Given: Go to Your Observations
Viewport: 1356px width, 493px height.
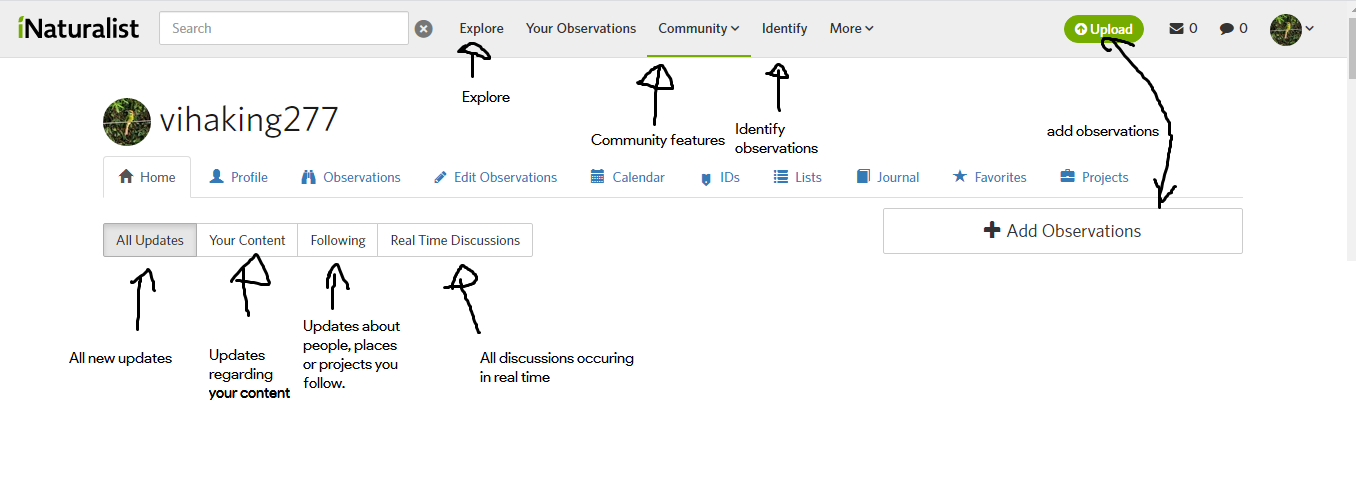Looking at the screenshot, I should [x=581, y=28].
